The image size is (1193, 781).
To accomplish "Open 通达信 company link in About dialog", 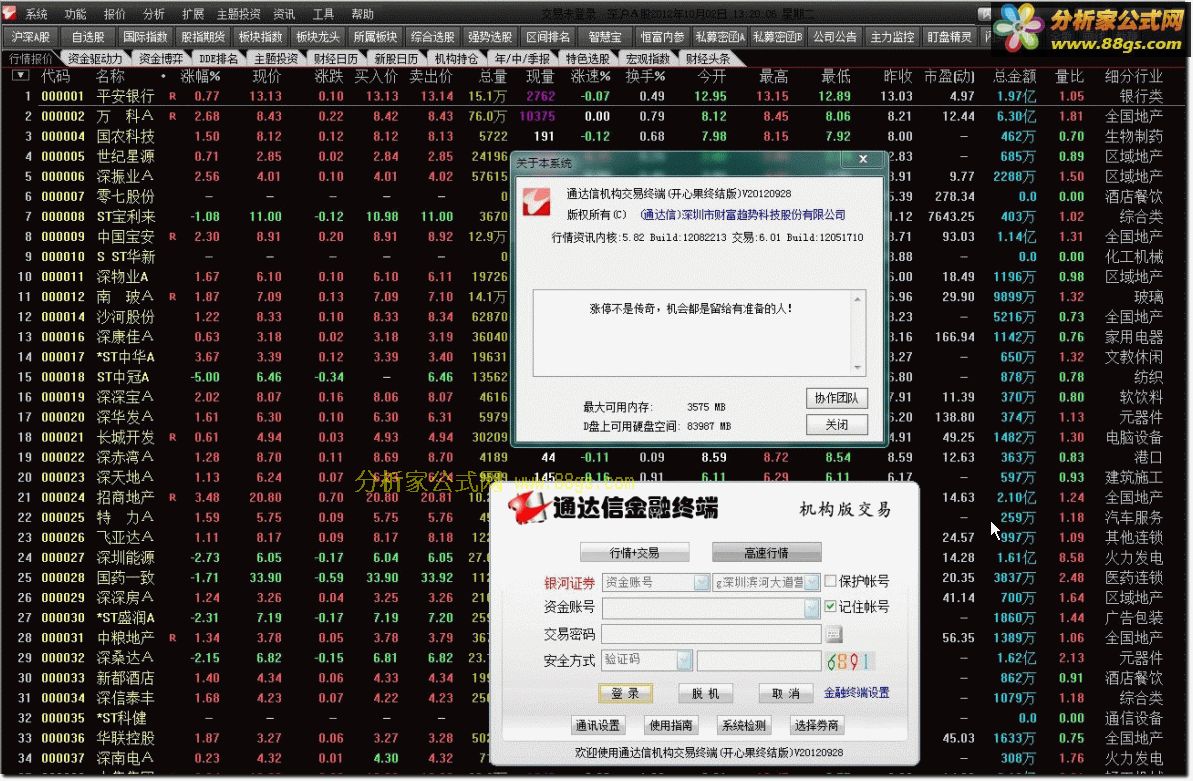I will pos(743,215).
